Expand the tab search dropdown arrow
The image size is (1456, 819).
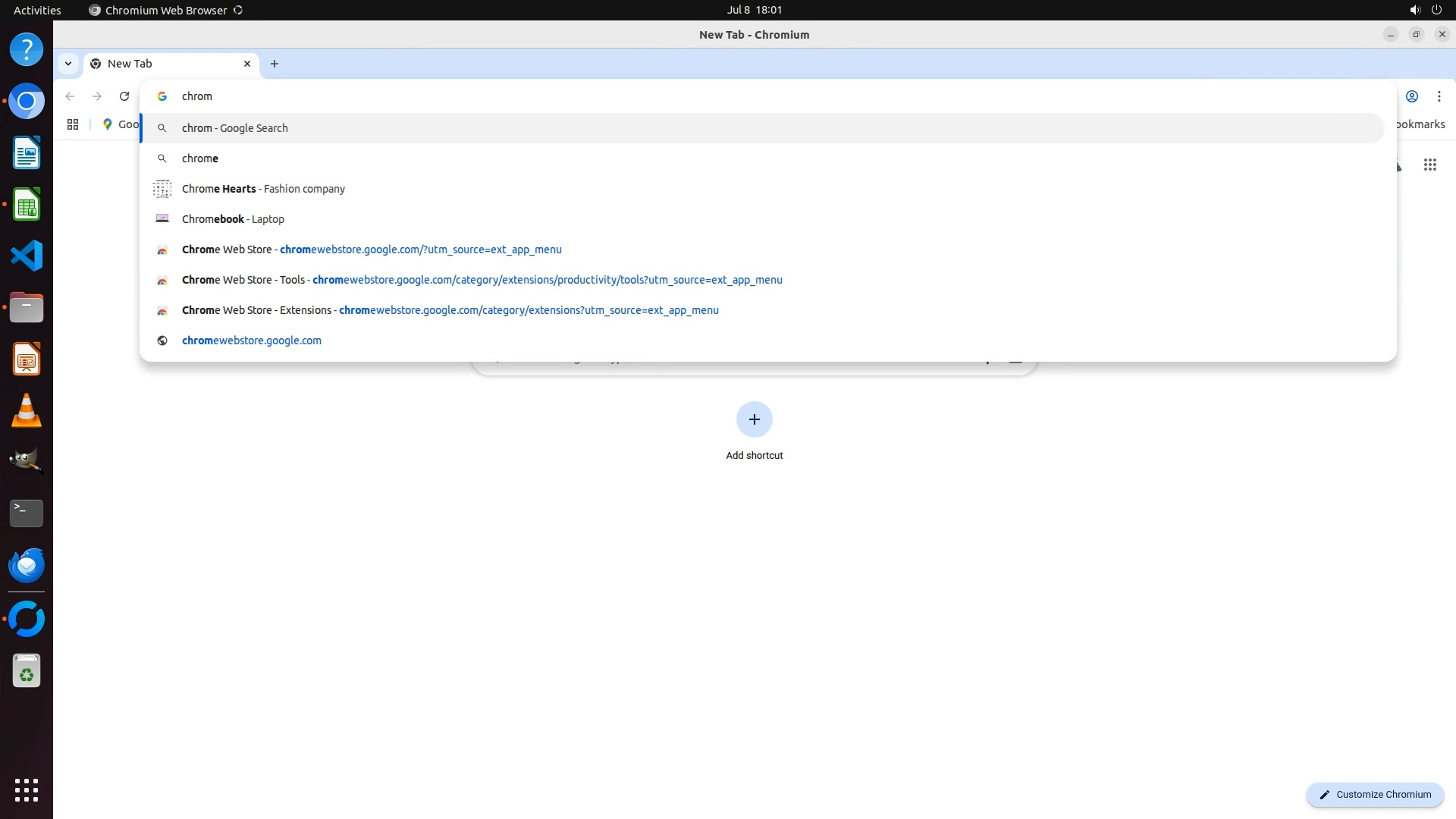point(68,64)
